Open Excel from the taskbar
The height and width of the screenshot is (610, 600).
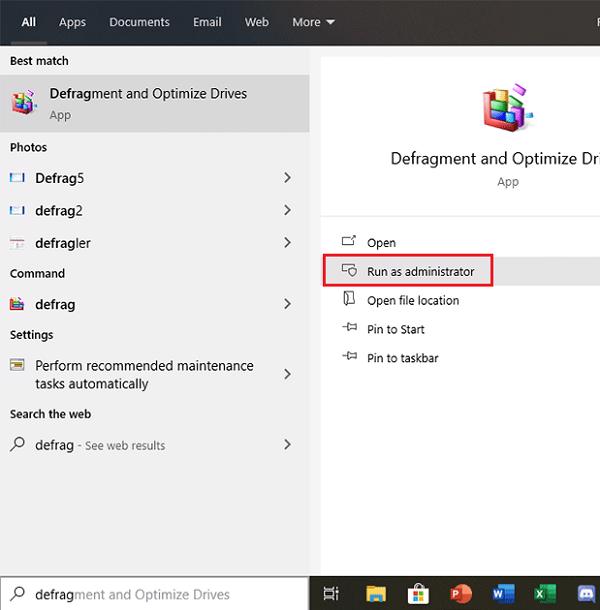click(545, 594)
